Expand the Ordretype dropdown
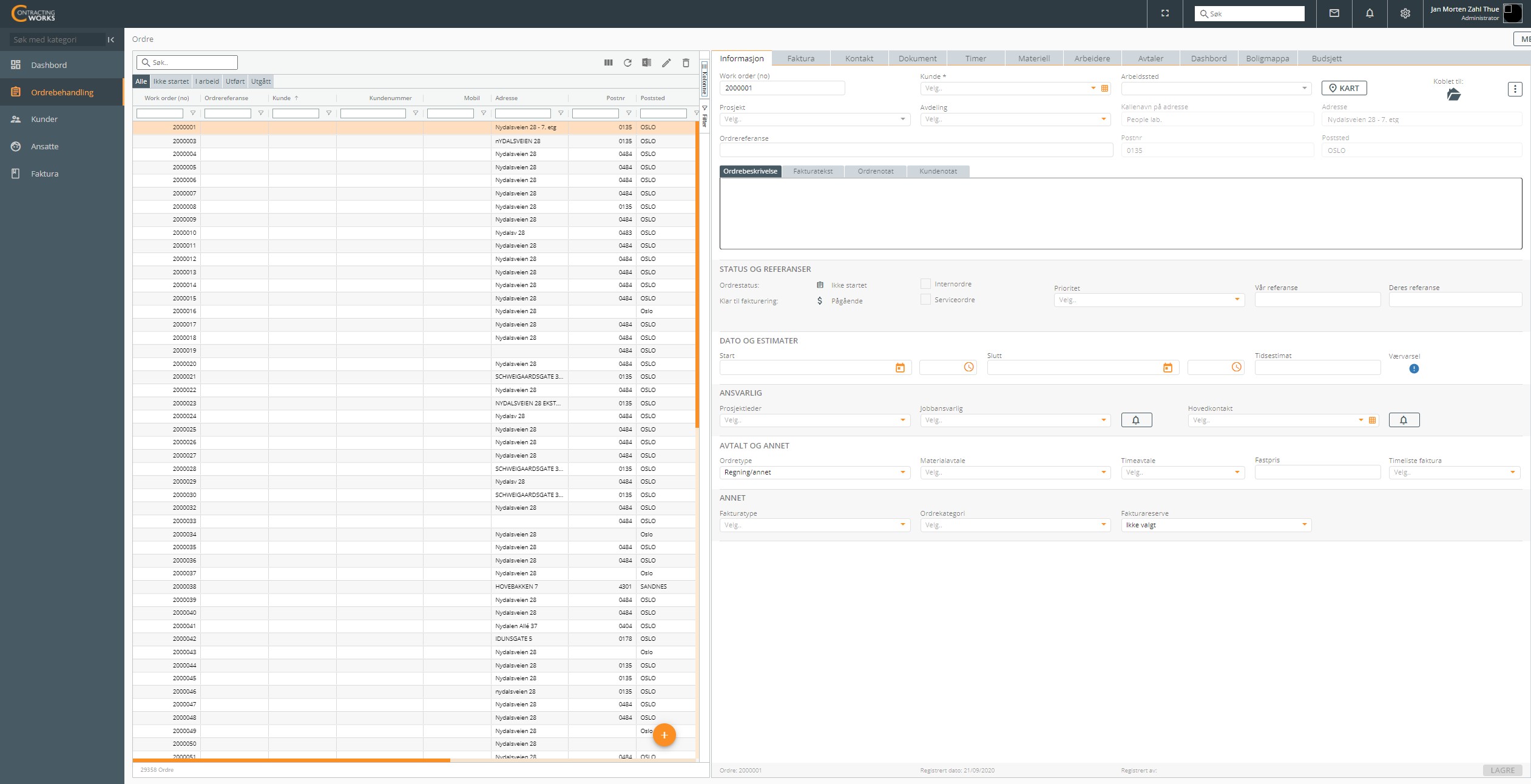 [x=902, y=472]
